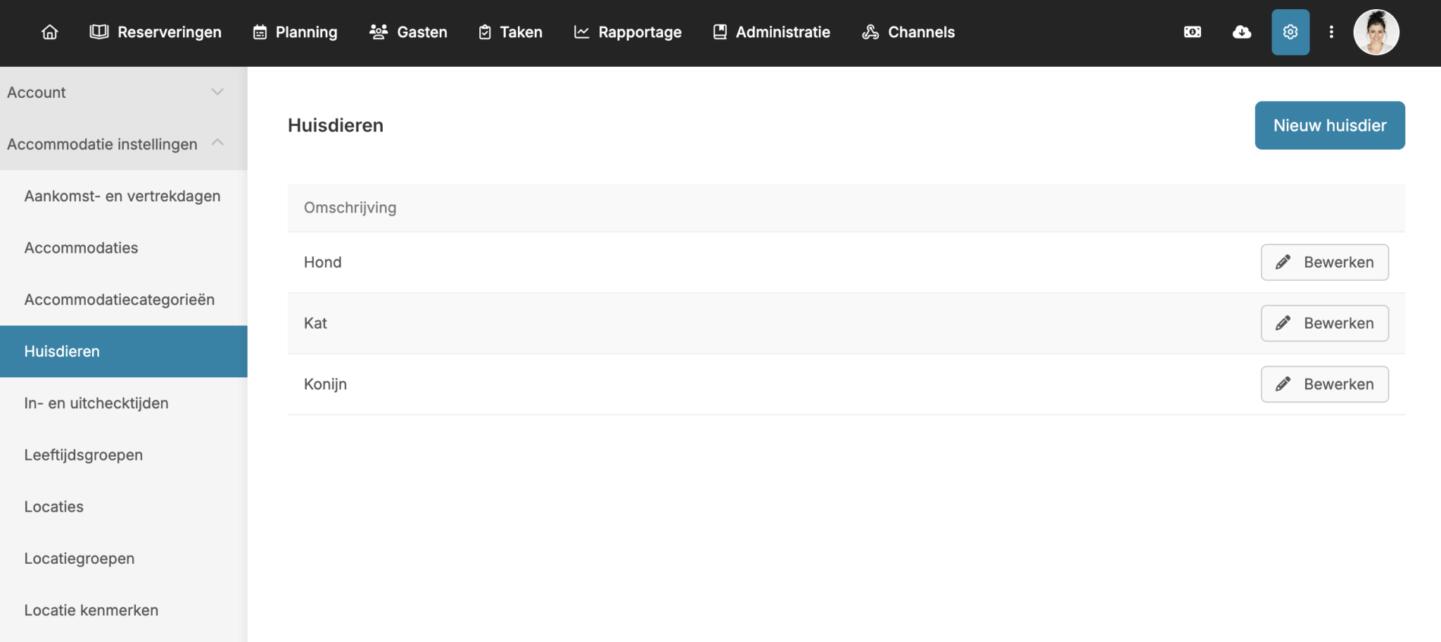Collapse the Accommodatie instellingen section
This screenshot has height=642, width=1441.
pos(217,144)
